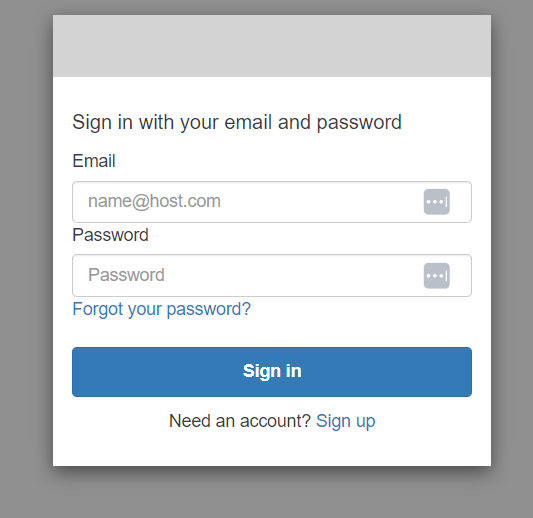
Task: Create an account via Sign up
Action: [346, 421]
